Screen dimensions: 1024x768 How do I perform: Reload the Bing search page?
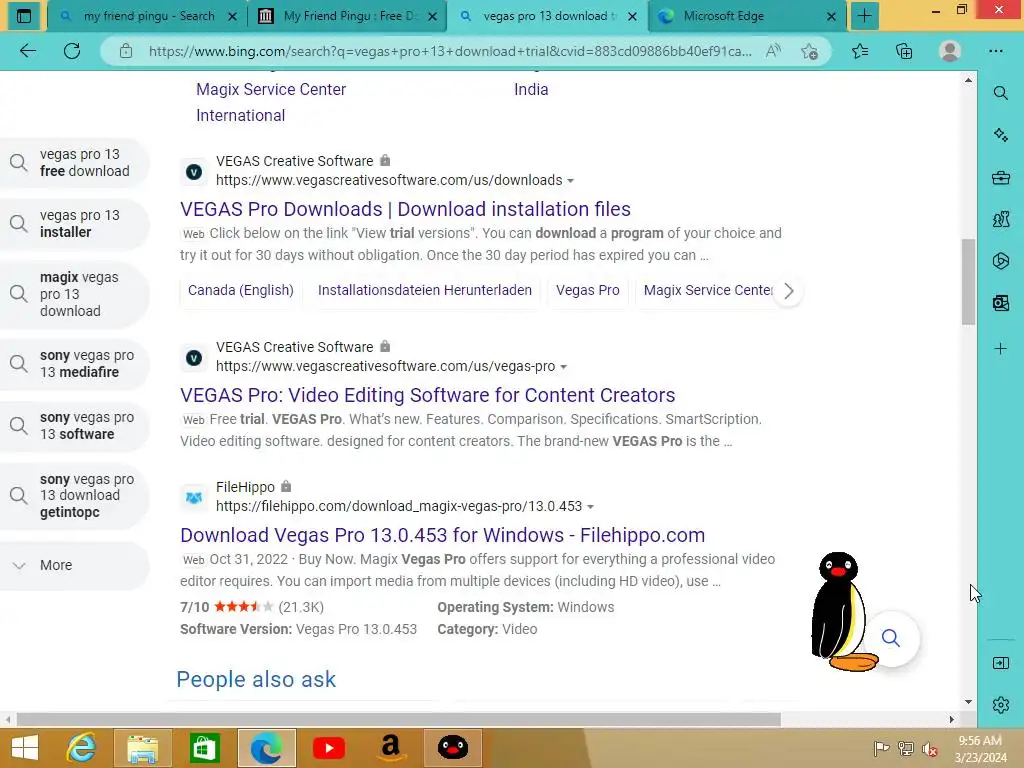pos(72,51)
